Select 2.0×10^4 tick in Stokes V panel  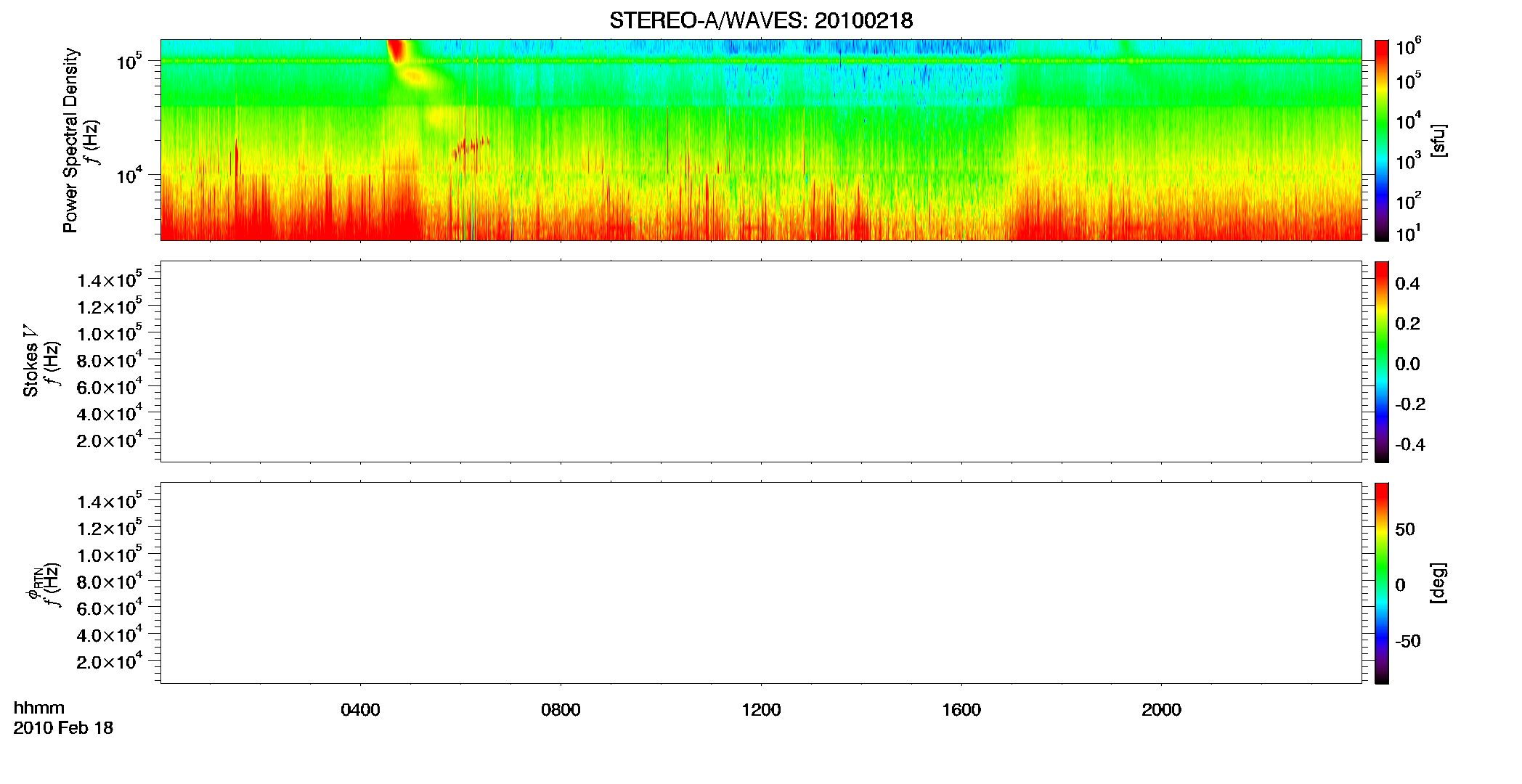coord(110,440)
